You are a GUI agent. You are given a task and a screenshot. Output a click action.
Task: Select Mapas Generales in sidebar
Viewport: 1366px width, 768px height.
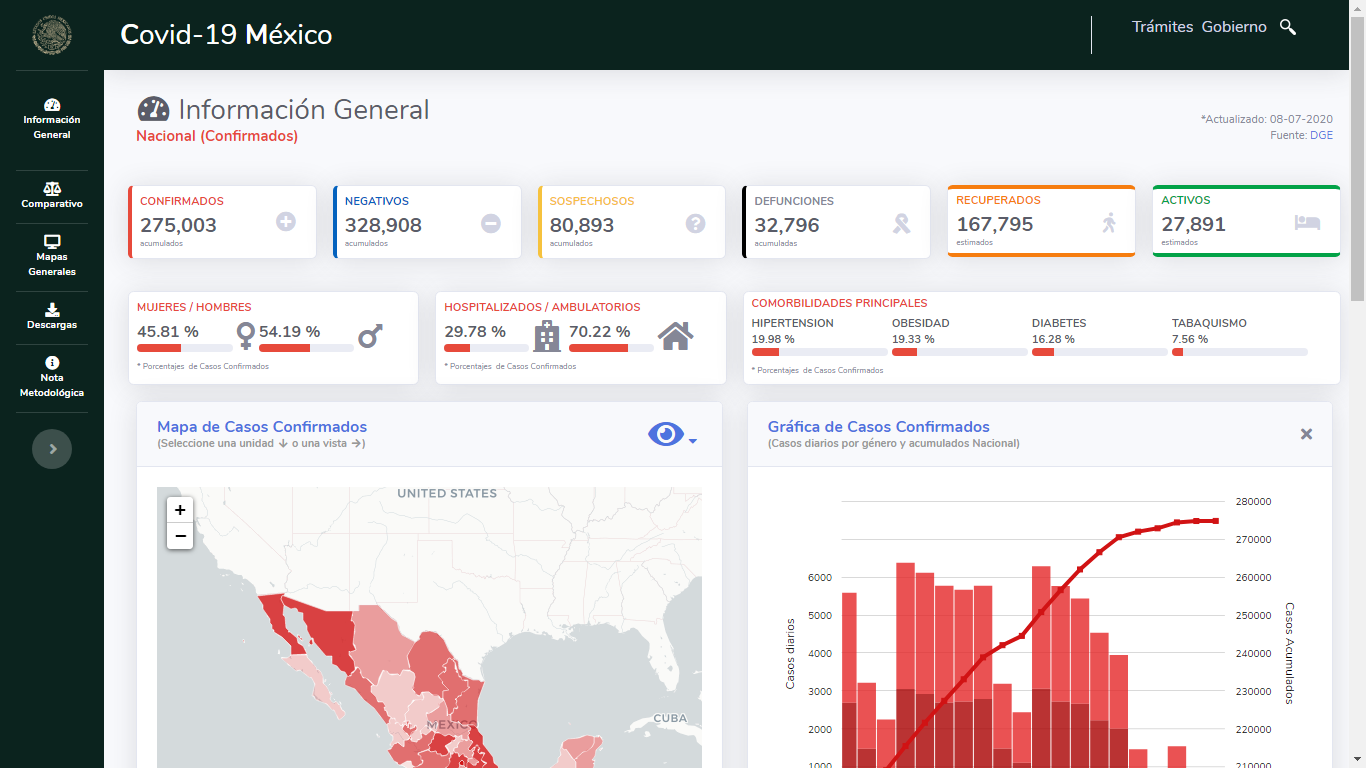tap(52, 256)
